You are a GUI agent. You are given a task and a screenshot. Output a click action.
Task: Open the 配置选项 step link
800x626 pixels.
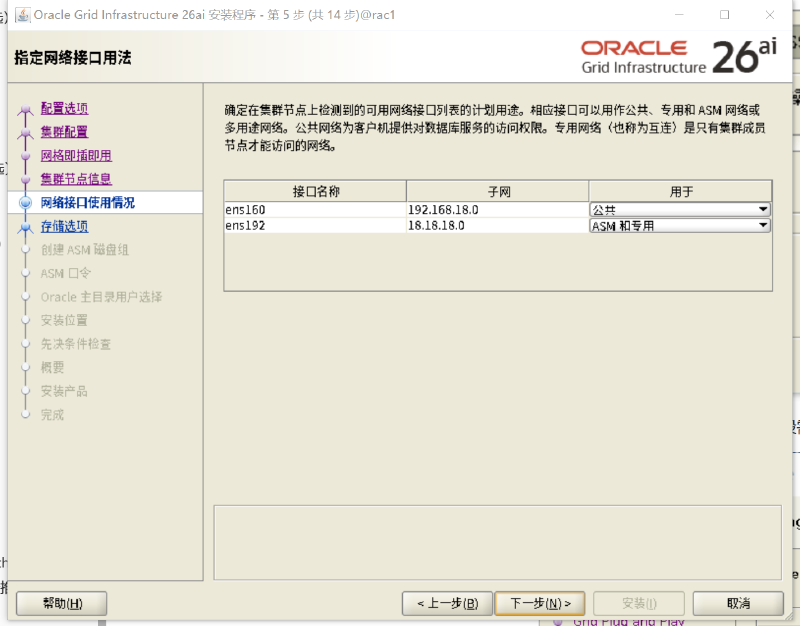click(x=64, y=108)
